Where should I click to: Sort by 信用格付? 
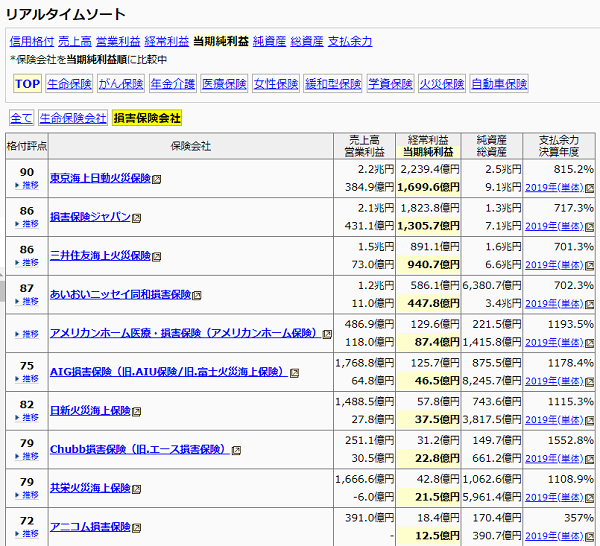point(32,41)
